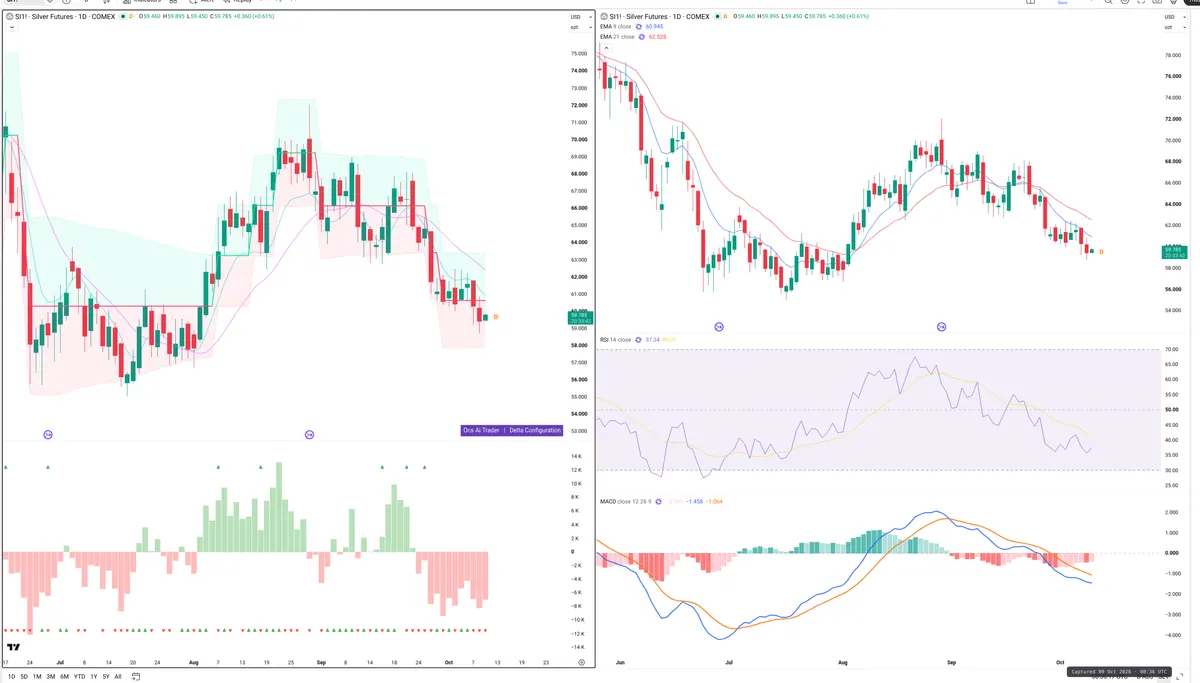
Task: Click the silver symbol logo in right chart
Action: [x=605, y=16]
